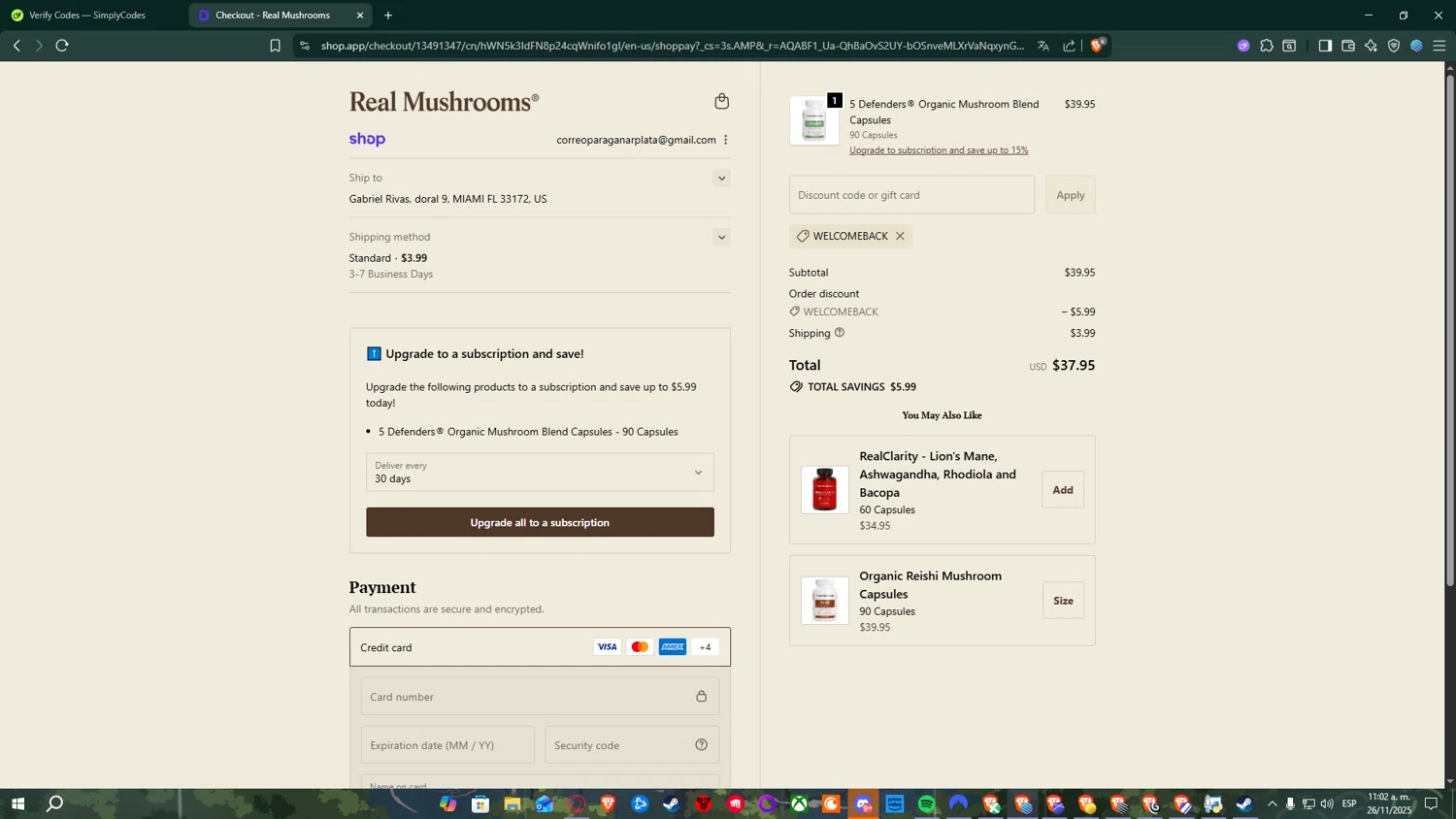Screen dimensions: 1456x819
Task: Click 5 Defenders product thumbnail
Action: 814,120
